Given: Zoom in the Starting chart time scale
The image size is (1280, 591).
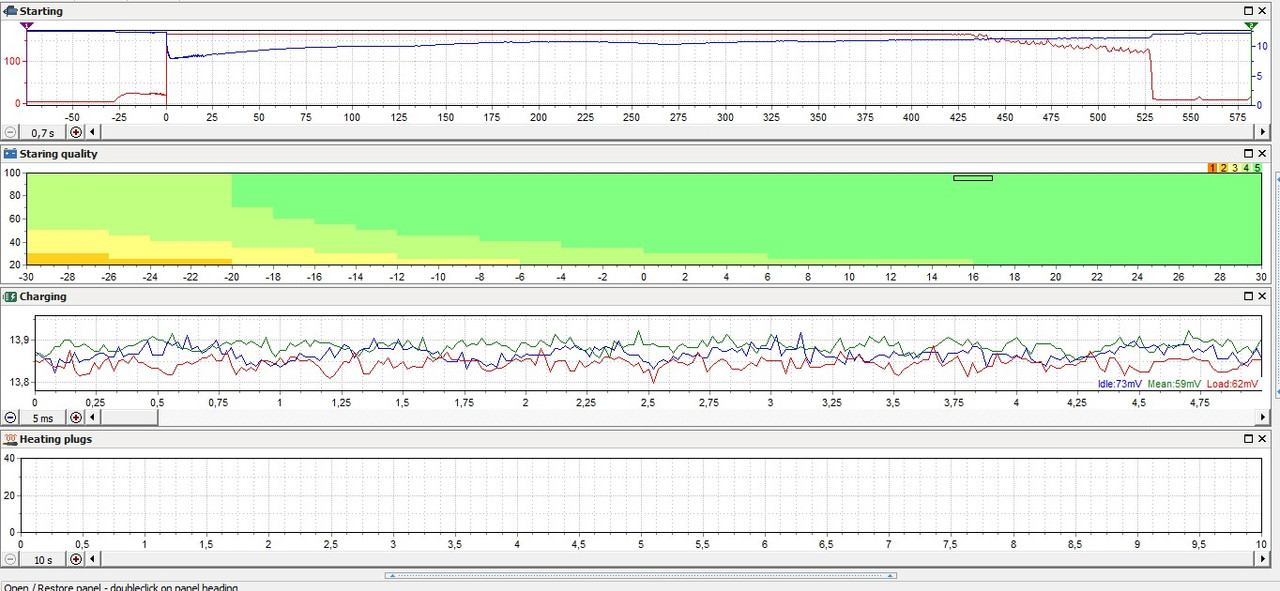Looking at the screenshot, I should click(x=76, y=132).
